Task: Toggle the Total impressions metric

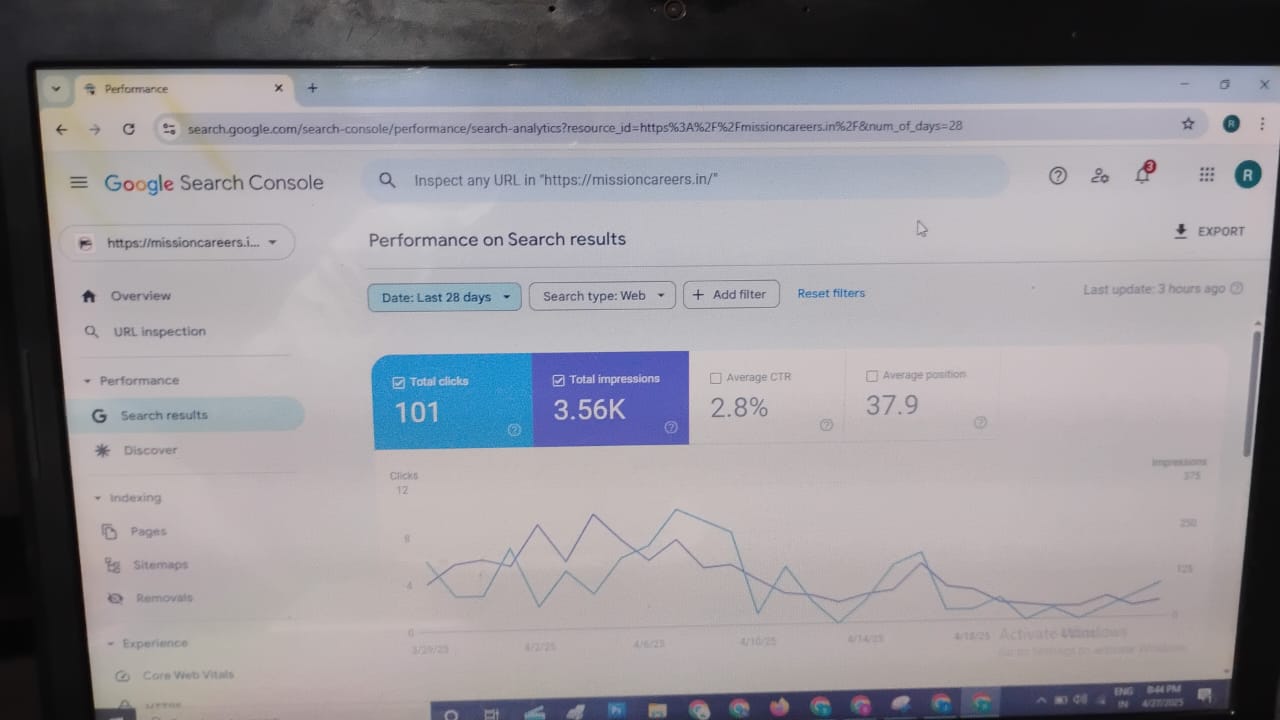Action: coord(558,380)
